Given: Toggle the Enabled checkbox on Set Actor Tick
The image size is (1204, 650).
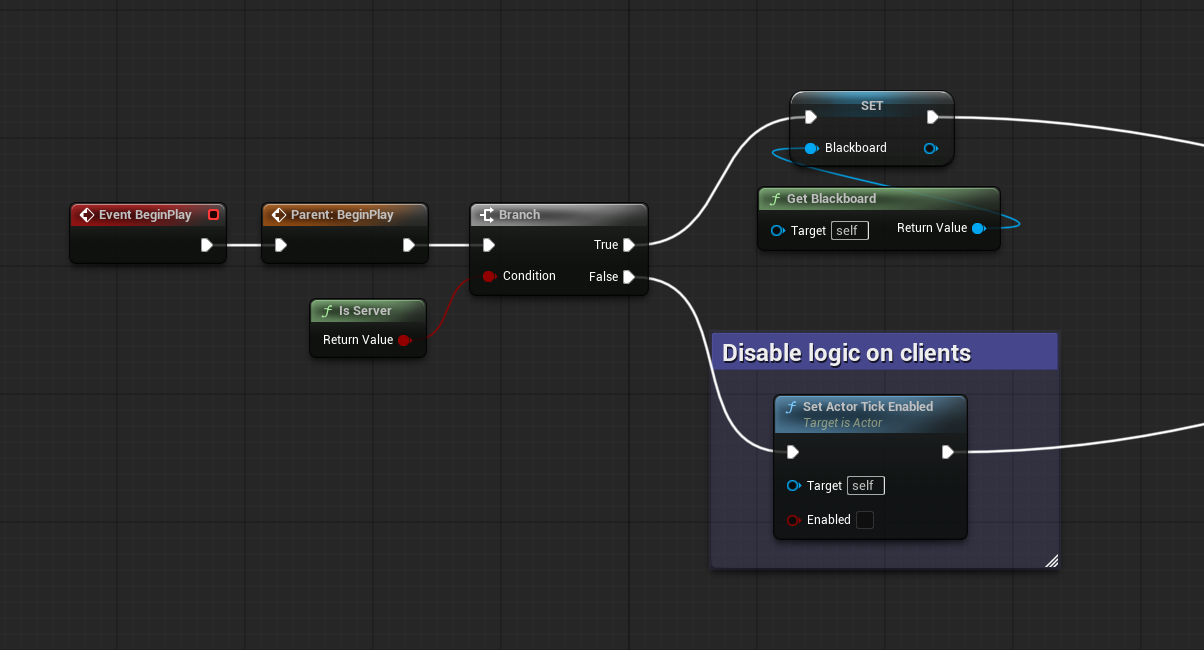Looking at the screenshot, I should click(x=865, y=520).
